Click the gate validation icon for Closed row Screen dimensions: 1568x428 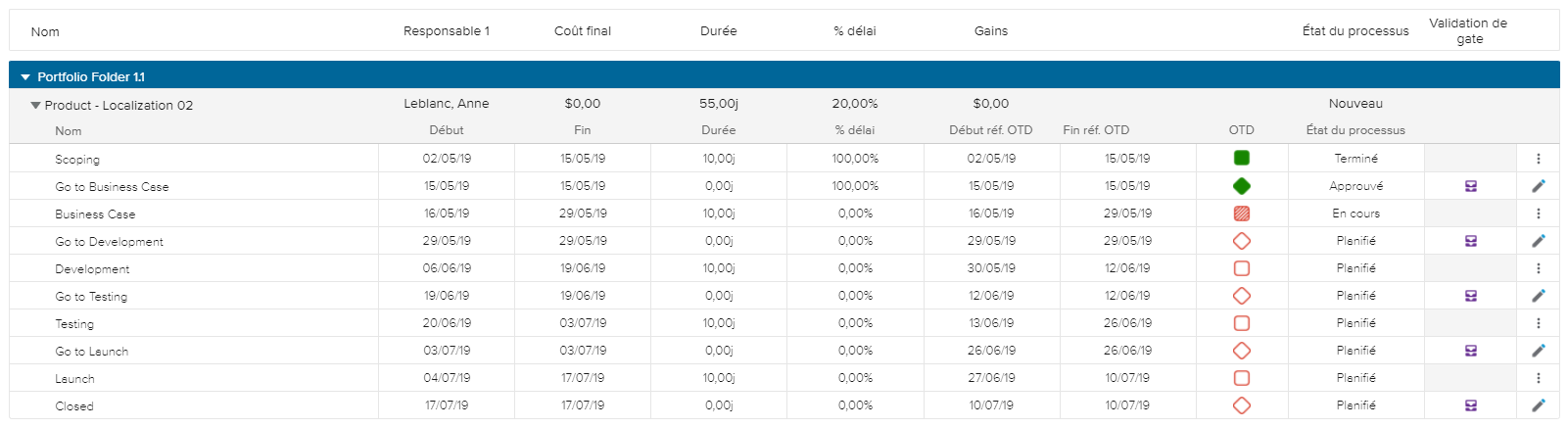click(1470, 405)
